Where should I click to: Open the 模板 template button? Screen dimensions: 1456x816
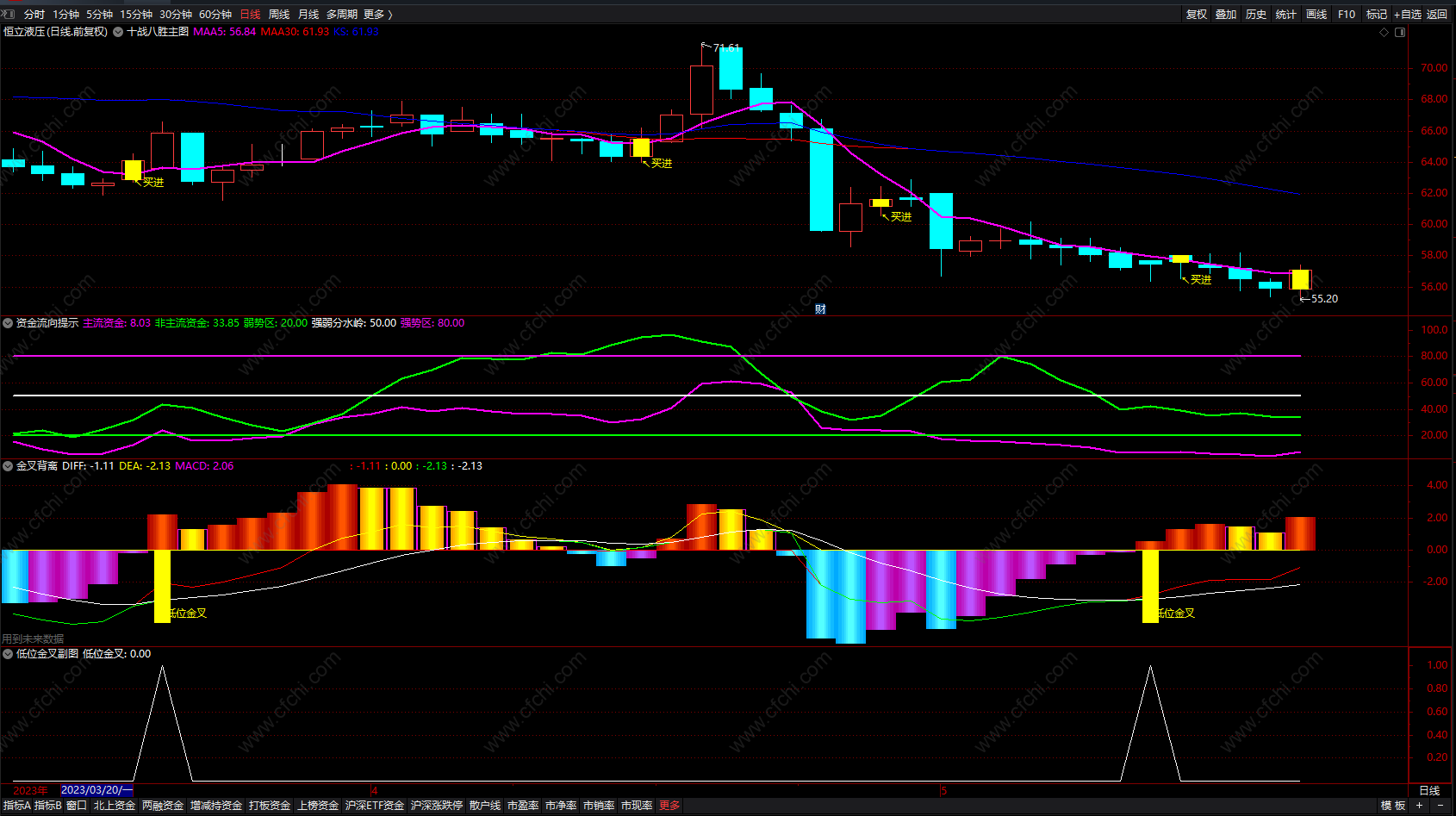coord(1393,805)
